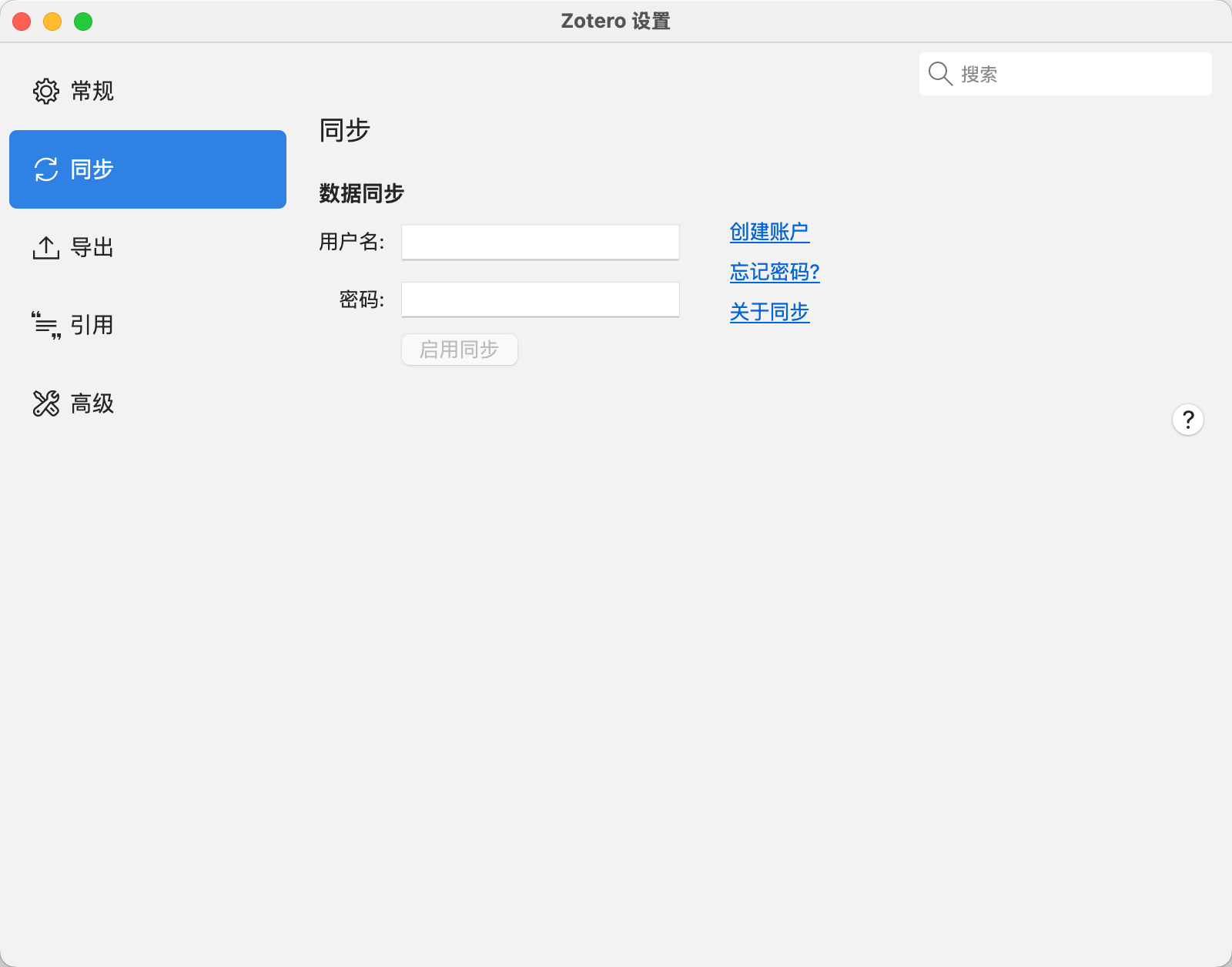The width and height of the screenshot is (1232, 967).
Task: Maximize the Zotero 设置 window
Action: [83, 22]
